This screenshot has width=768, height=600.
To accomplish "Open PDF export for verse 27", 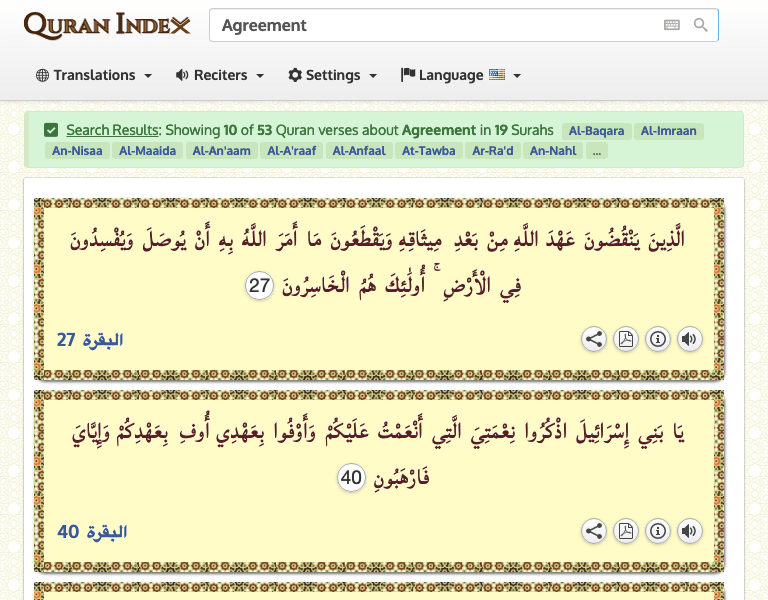I will coord(625,339).
